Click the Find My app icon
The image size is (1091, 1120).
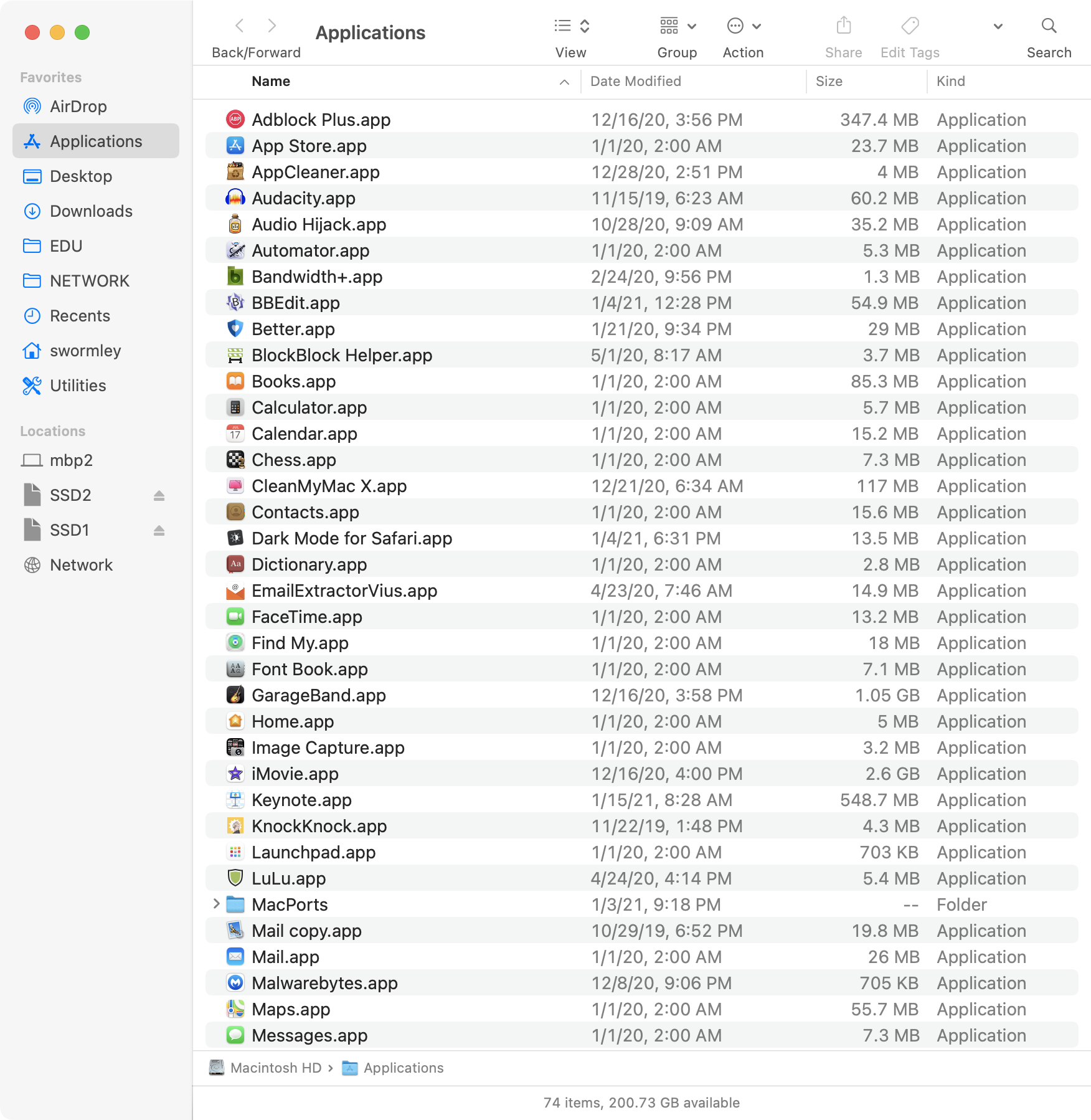pos(235,642)
